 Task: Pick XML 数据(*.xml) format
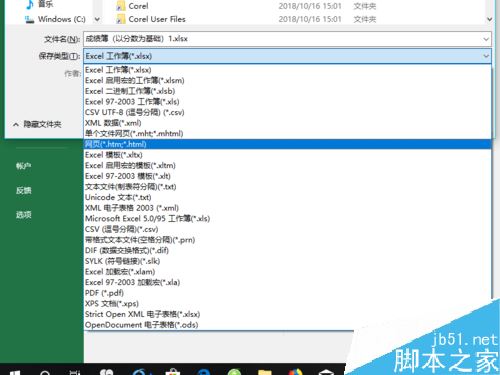[288, 123]
